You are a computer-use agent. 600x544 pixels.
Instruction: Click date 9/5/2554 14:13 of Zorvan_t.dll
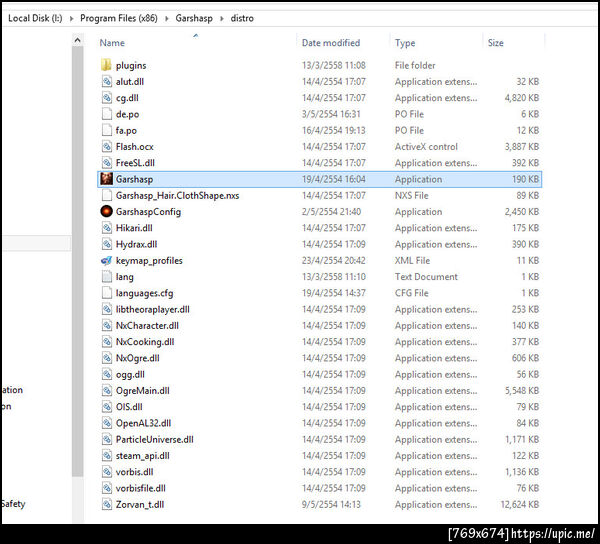pyautogui.click(x=331, y=505)
